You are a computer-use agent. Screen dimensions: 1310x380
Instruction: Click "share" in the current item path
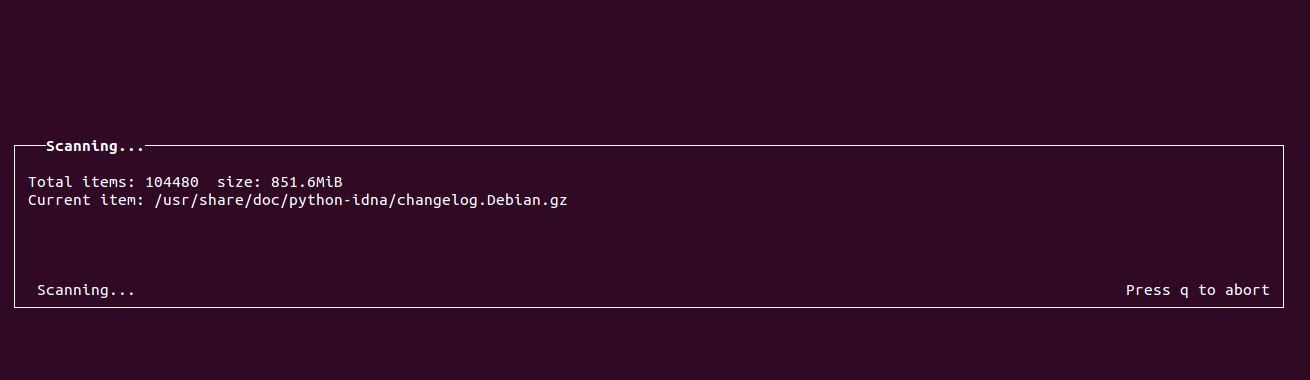(x=221, y=200)
